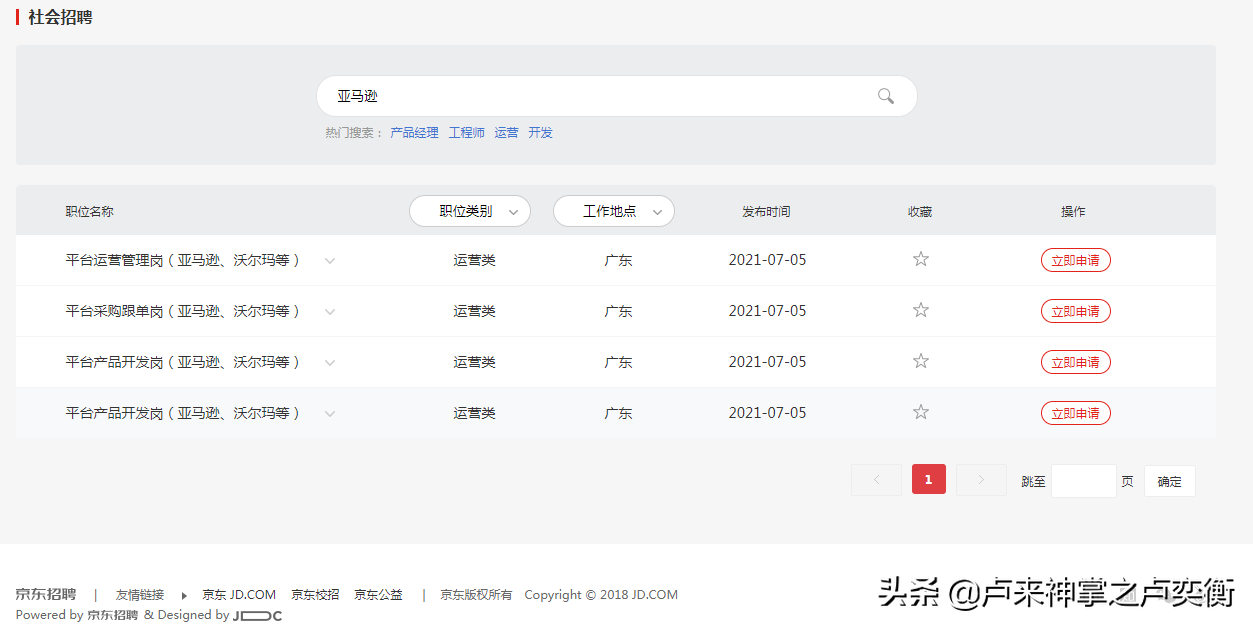Click the 京东版权所有 footer text
This screenshot has width=1253, height=627.
(x=476, y=595)
